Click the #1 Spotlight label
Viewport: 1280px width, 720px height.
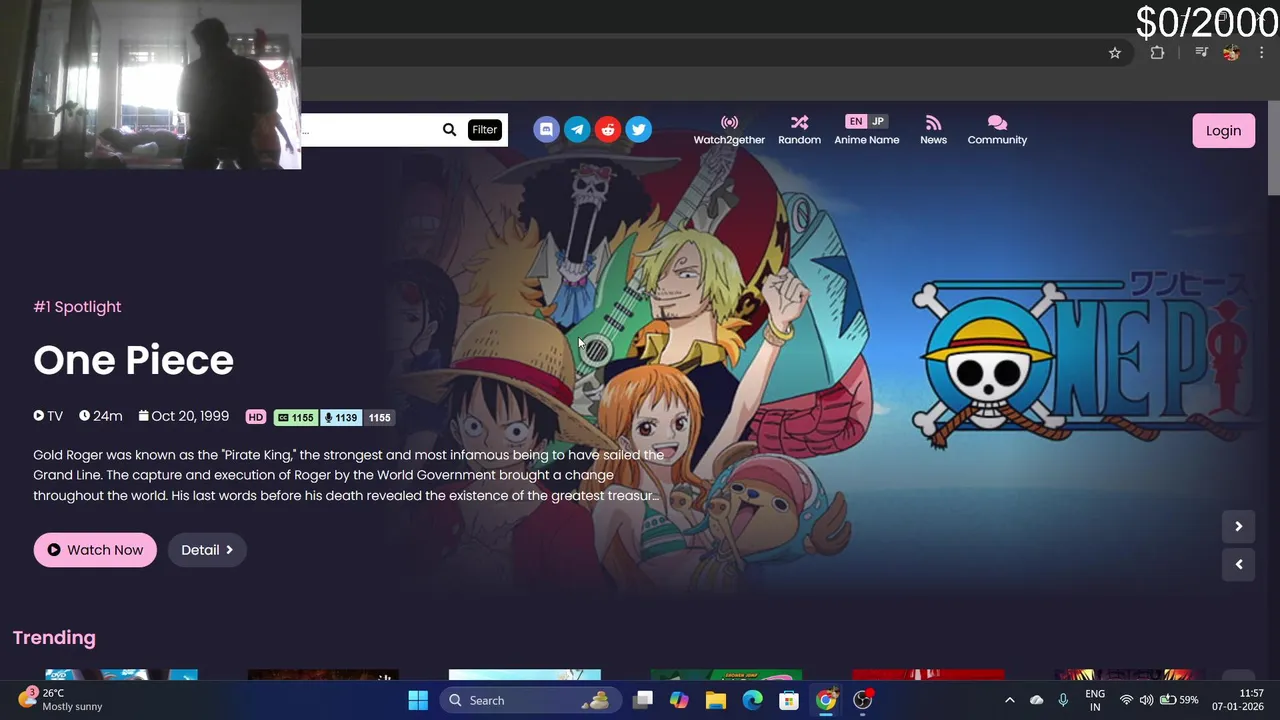(77, 307)
